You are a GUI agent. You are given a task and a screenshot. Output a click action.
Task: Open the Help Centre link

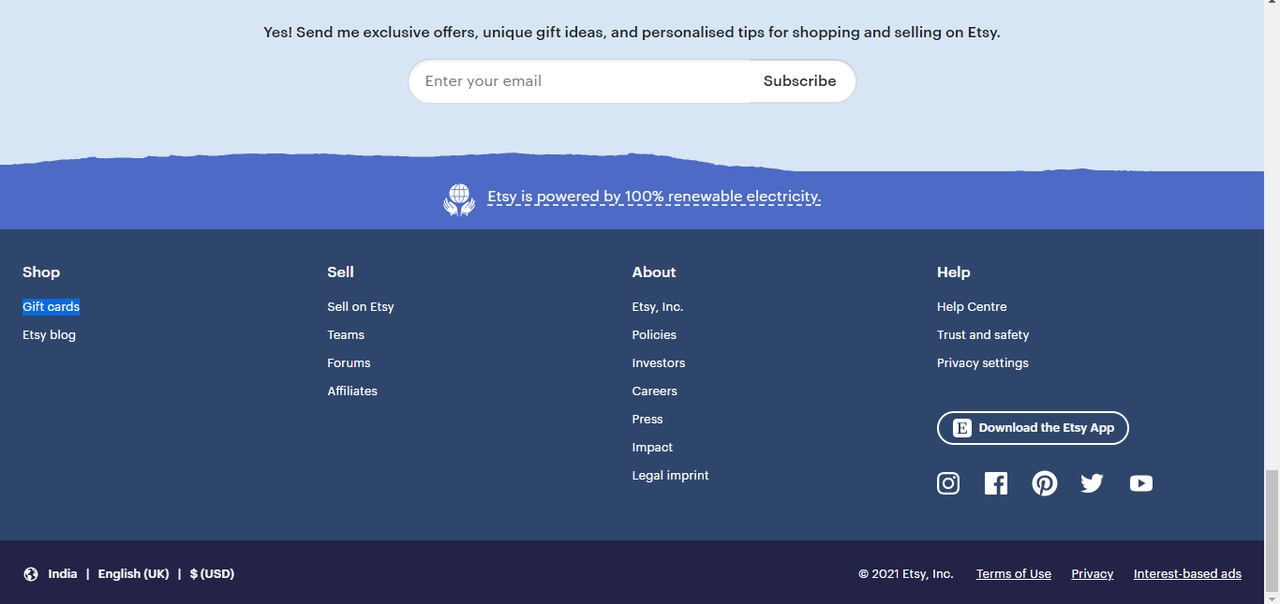972,307
